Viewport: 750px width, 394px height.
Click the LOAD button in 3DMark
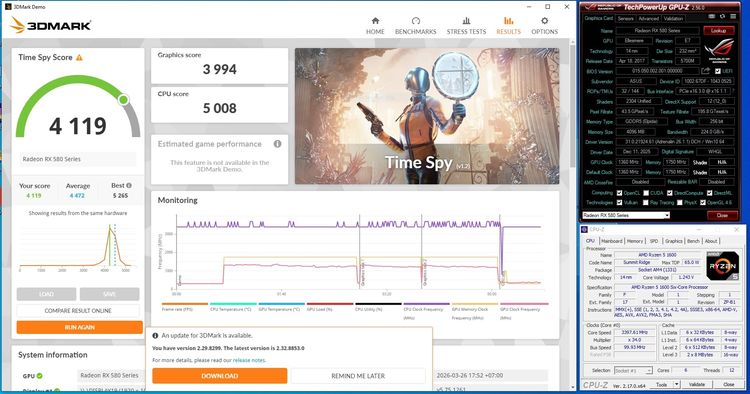[x=46, y=294]
